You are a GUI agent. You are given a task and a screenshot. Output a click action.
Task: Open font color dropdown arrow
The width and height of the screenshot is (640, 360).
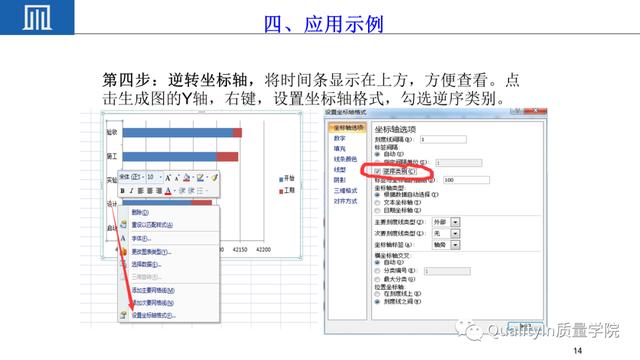(x=175, y=191)
